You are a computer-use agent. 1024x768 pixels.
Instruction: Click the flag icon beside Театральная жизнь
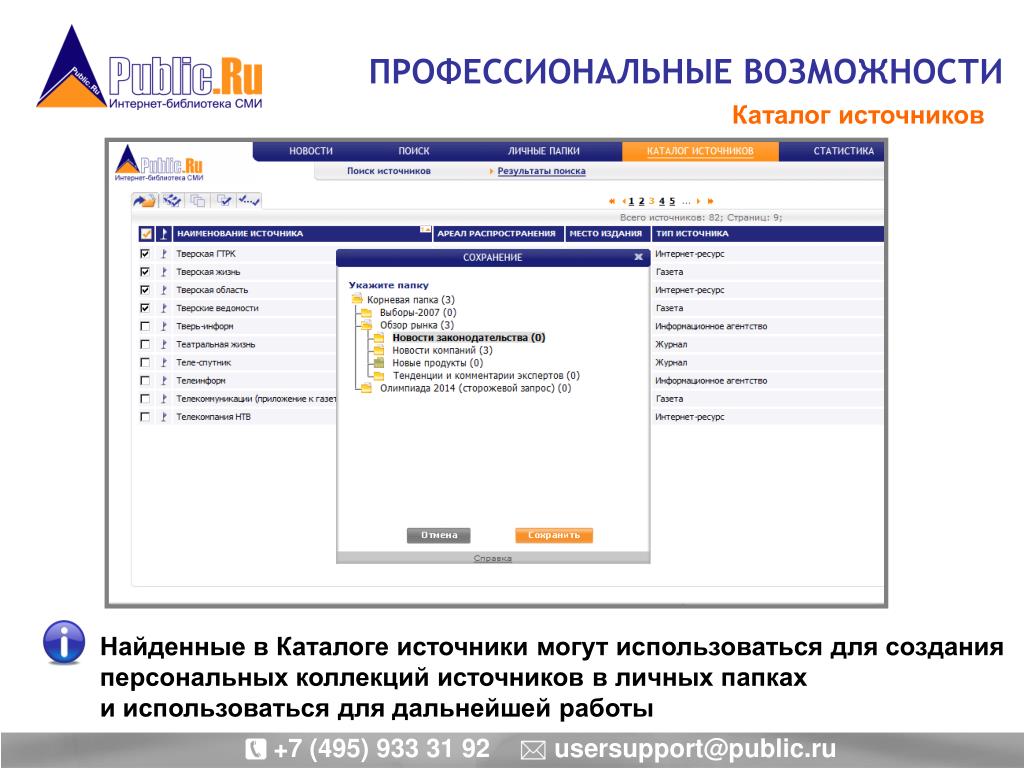tap(163, 344)
